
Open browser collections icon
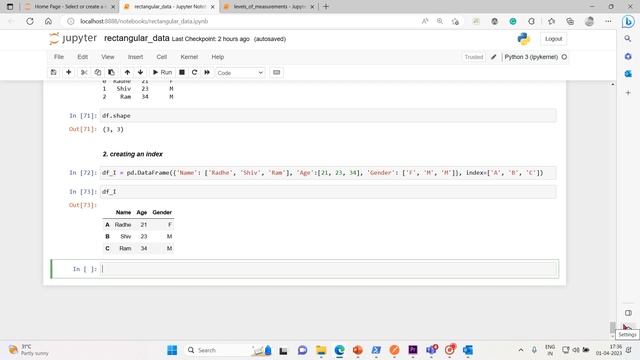pos(570,21)
